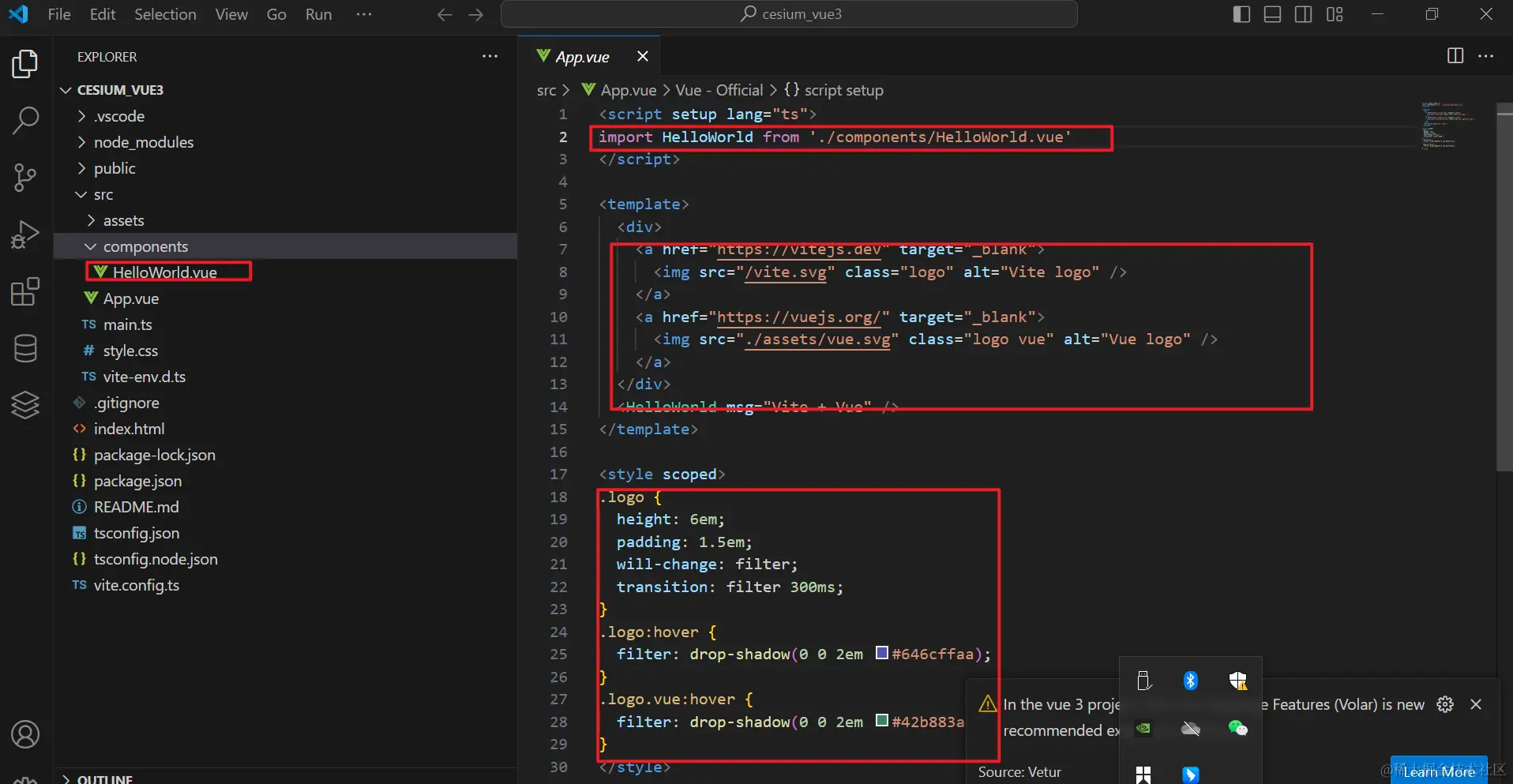
Task: Open README.md in the explorer
Action: pos(136,507)
